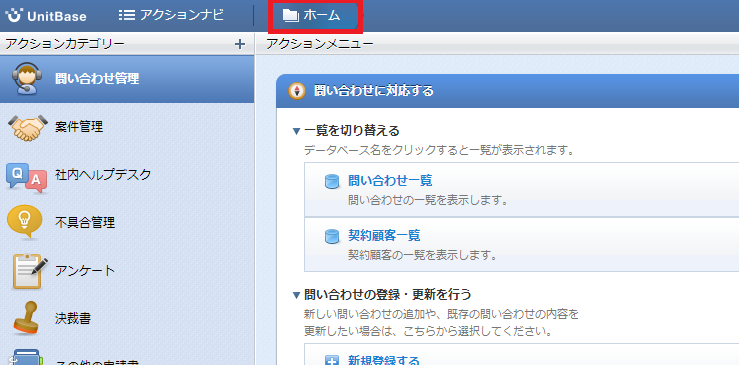
Task: Open the アンケート category
Action: 85,271
